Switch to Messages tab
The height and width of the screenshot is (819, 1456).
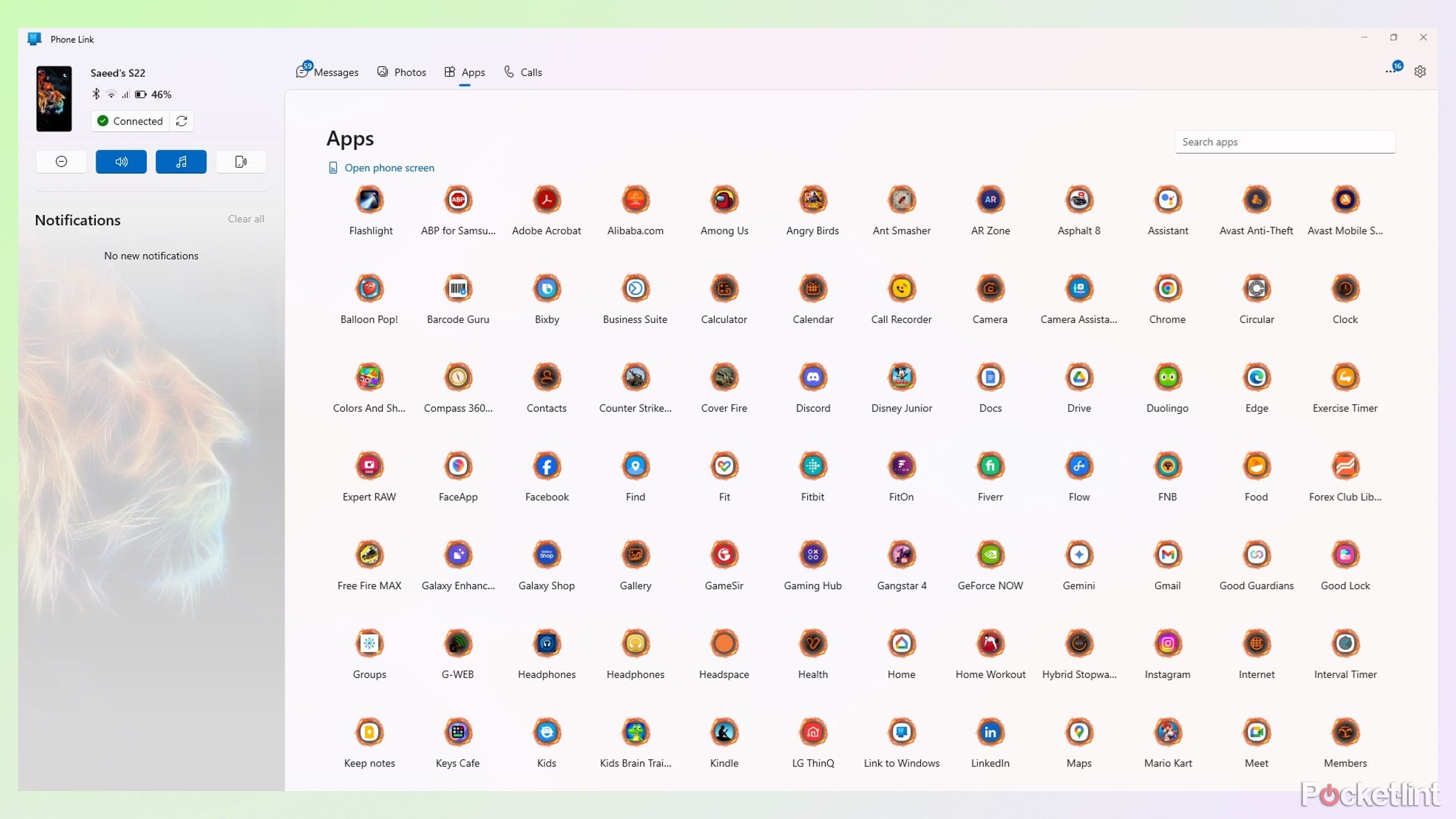click(327, 72)
